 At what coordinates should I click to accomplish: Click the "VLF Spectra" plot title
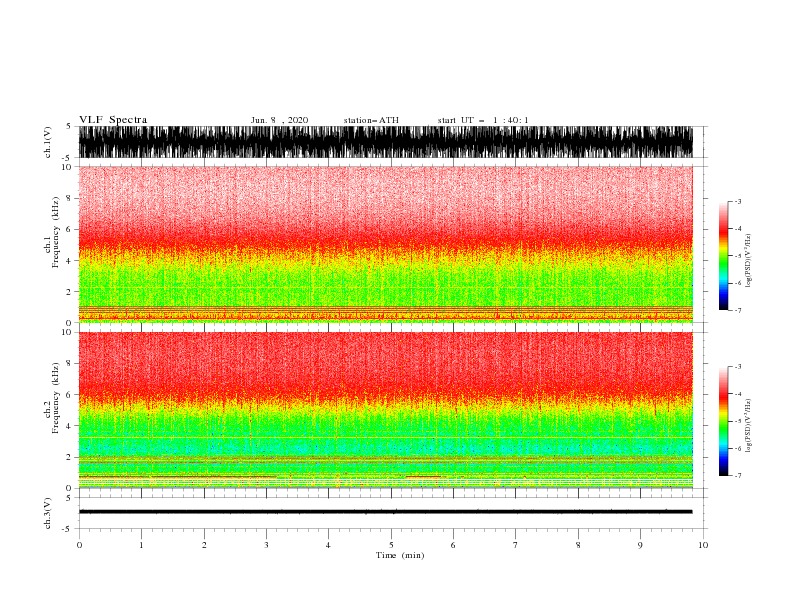point(113,120)
